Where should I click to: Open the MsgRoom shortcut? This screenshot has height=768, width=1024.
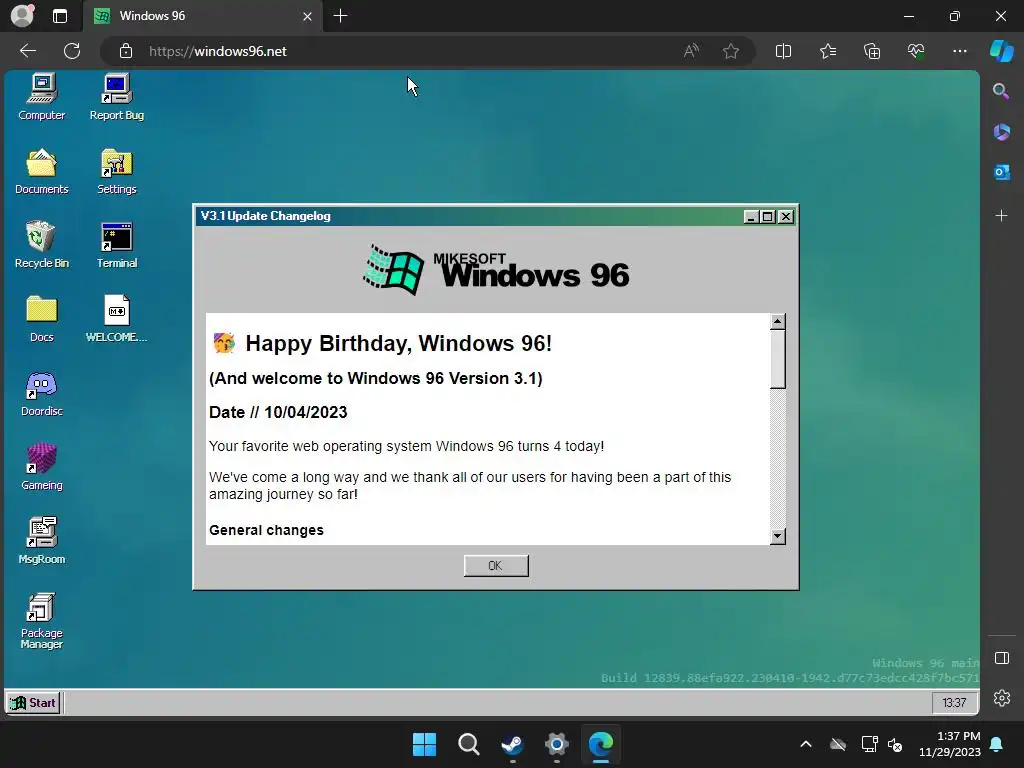(42, 541)
